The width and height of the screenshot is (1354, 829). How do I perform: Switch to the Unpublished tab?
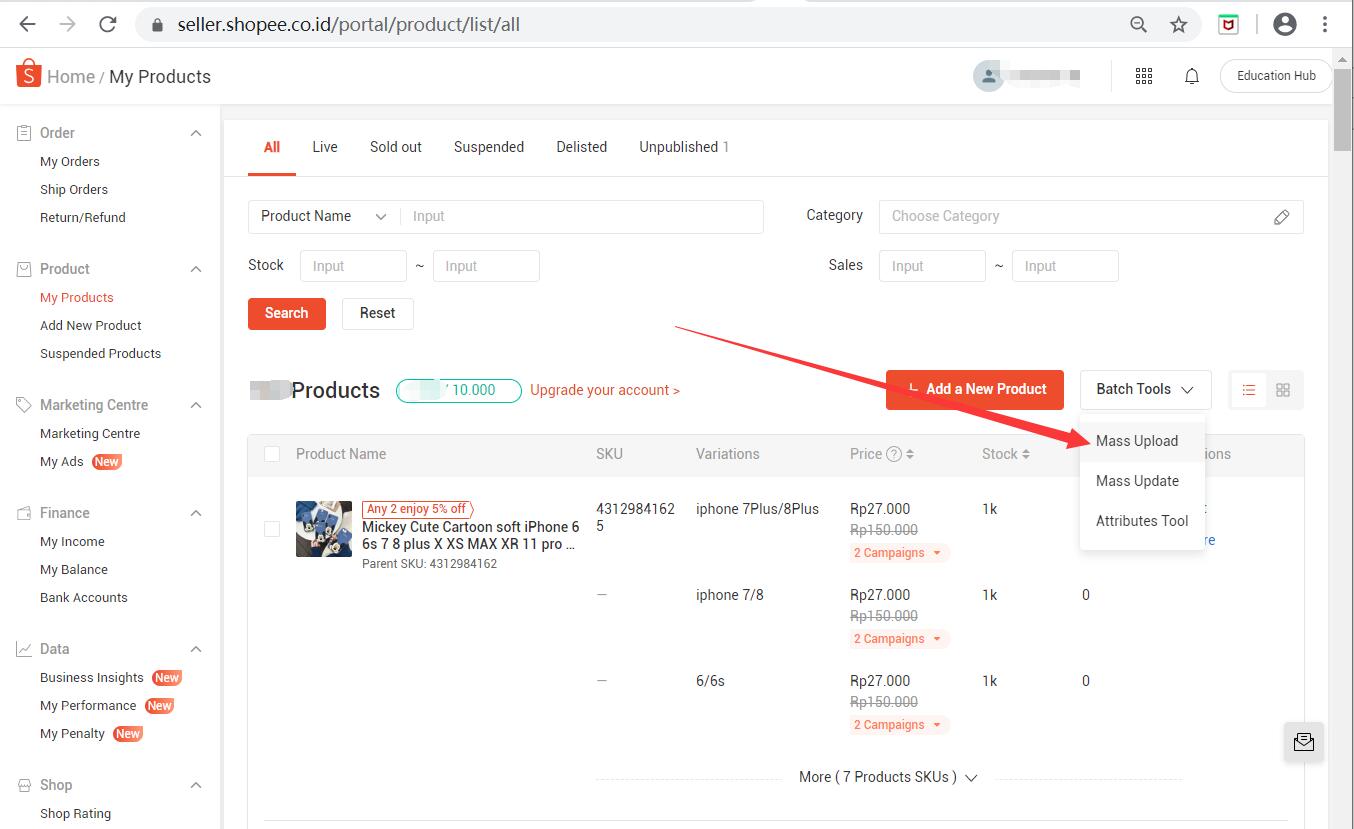coord(684,147)
